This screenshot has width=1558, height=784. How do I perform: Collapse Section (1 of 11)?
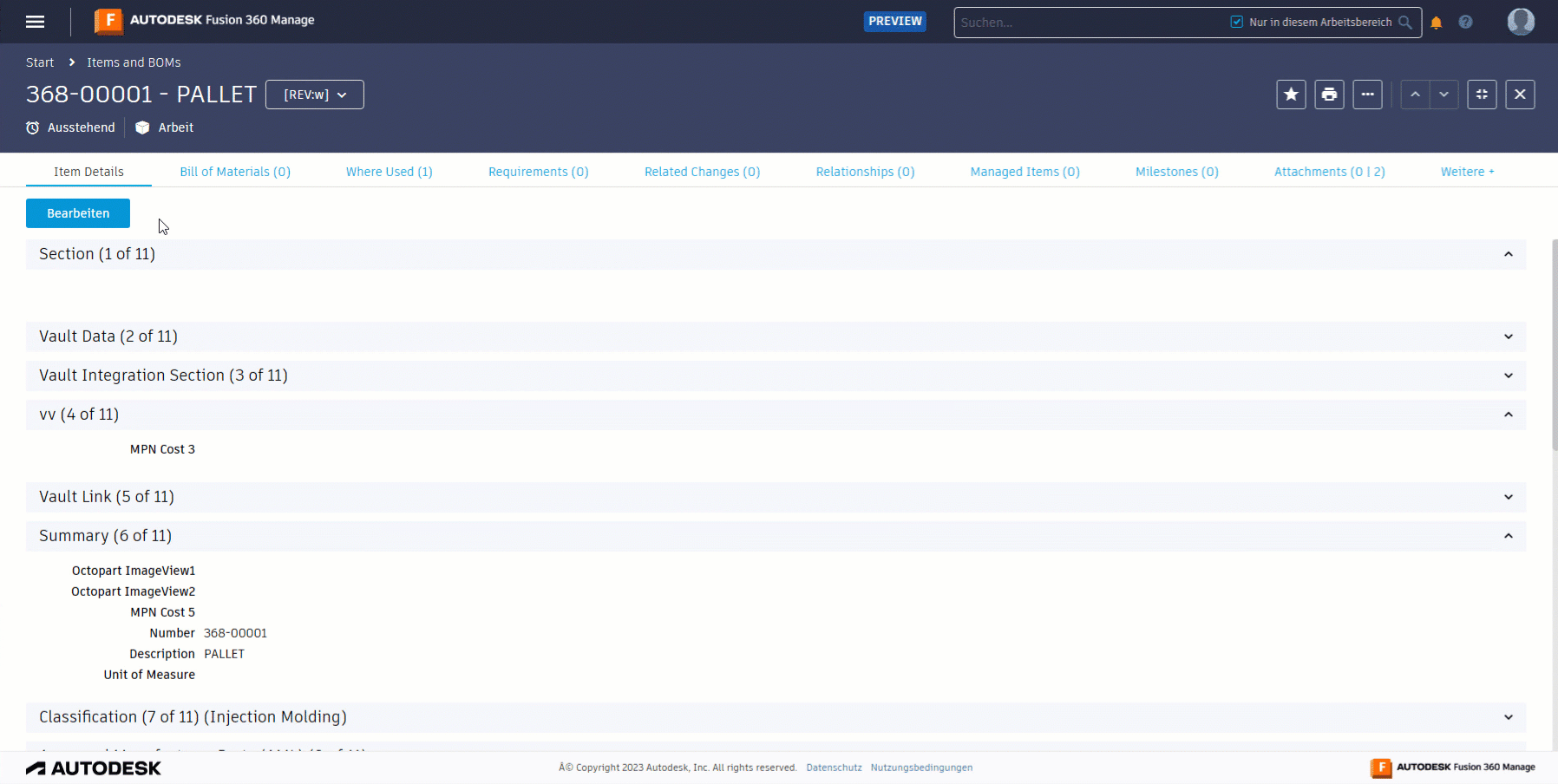click(1509, 254)
